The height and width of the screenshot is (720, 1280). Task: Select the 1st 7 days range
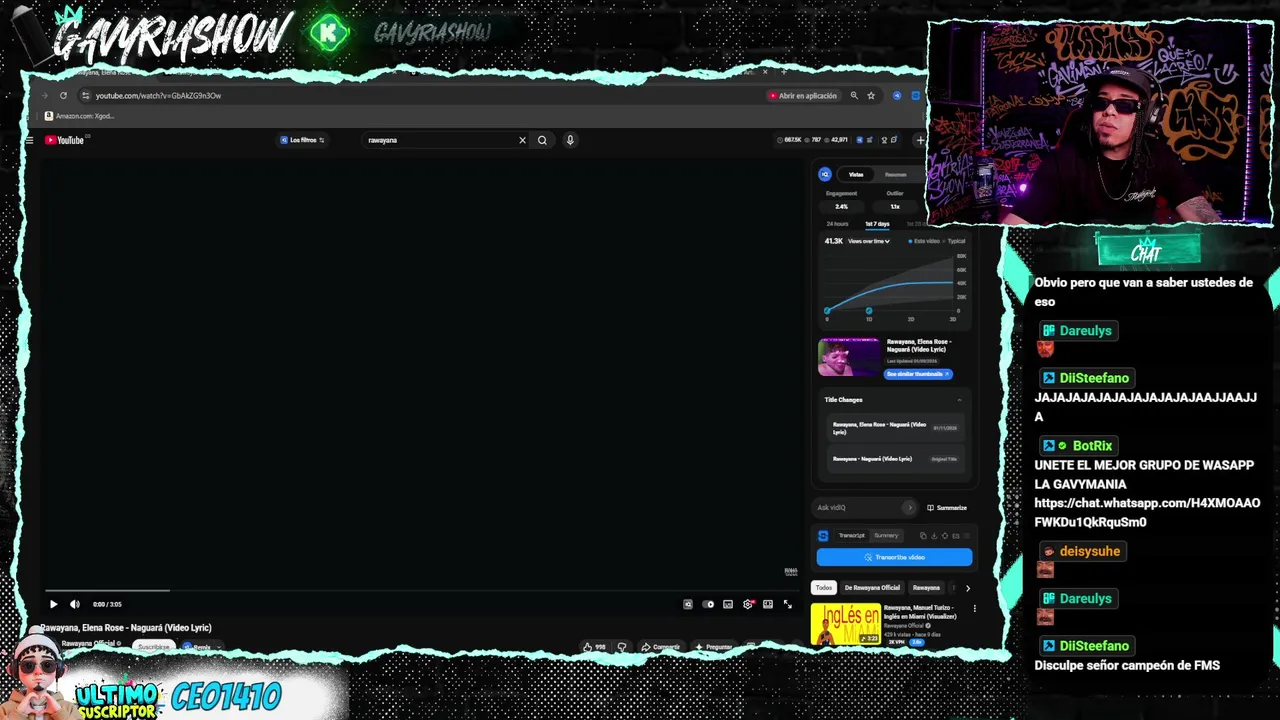(x=877, y=224)
